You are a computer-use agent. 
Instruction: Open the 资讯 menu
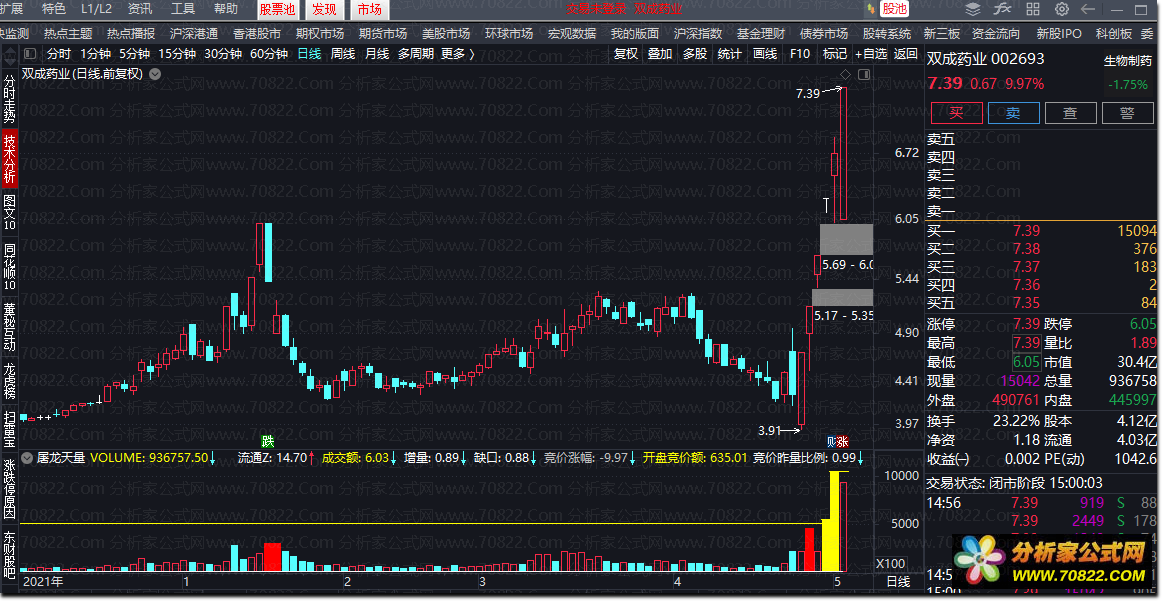point(140,10)
